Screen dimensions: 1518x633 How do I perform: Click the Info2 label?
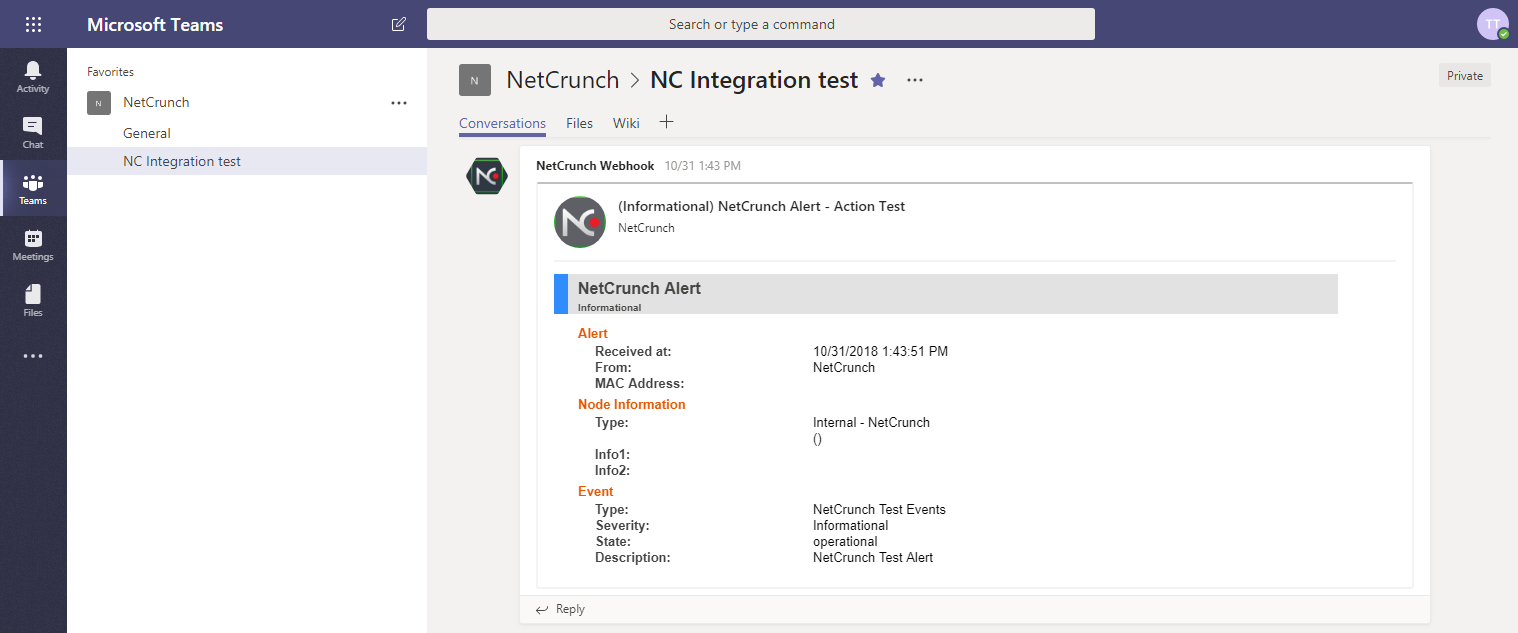click(x=612, y=470)
